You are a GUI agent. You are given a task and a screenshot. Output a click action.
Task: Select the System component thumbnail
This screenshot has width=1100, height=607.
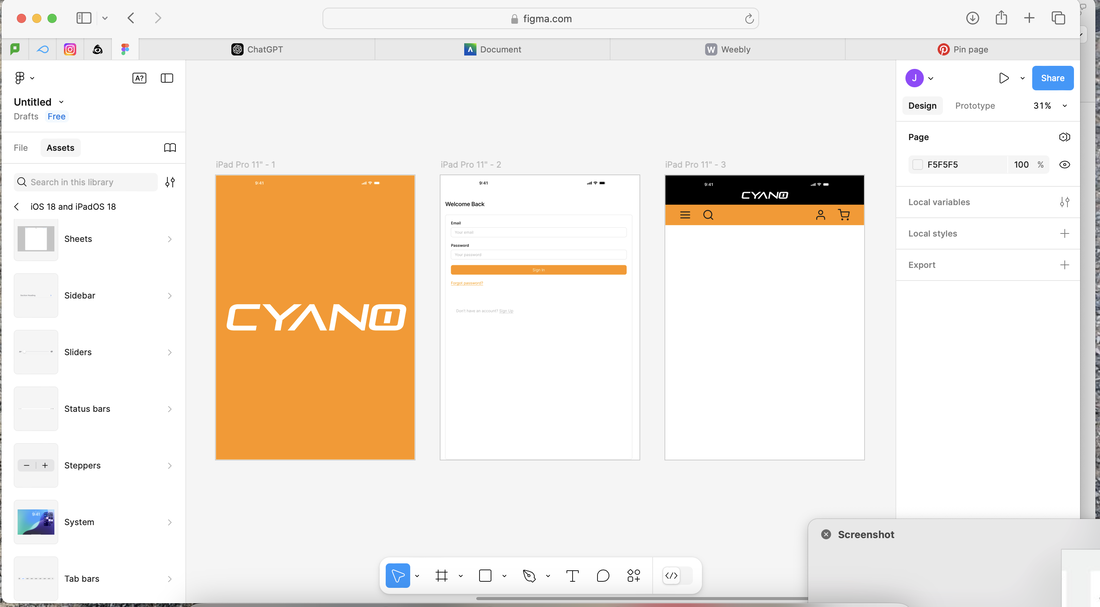(x=36, y=522)
